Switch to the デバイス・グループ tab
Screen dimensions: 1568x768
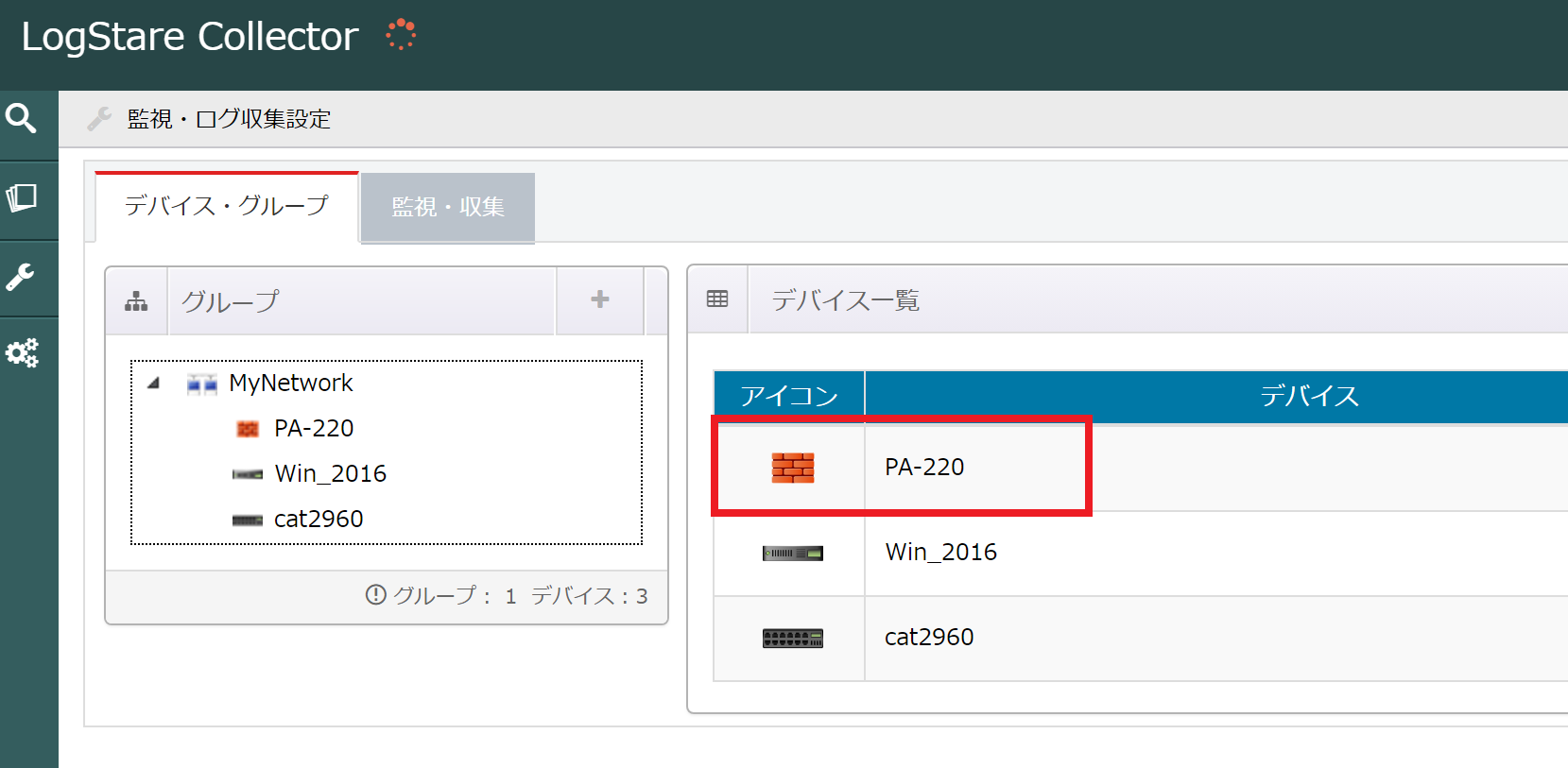pyautogui.click(x=227, y=206)
